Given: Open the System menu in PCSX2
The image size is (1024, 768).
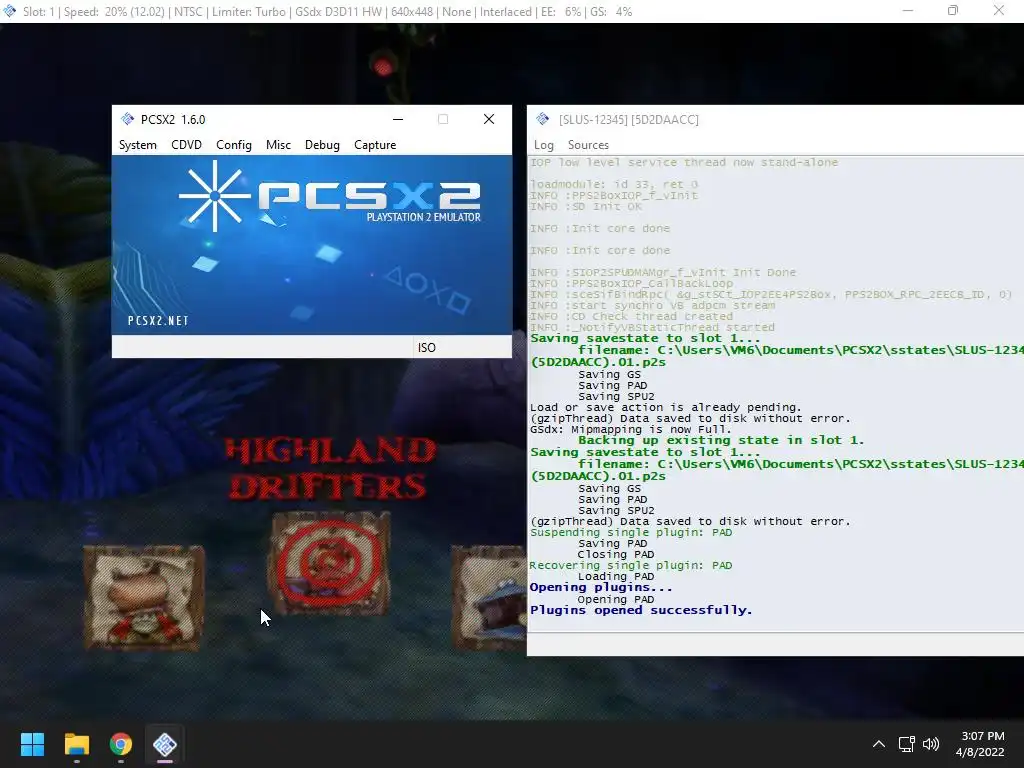Looking at the screenshot, I should (137, 145).
